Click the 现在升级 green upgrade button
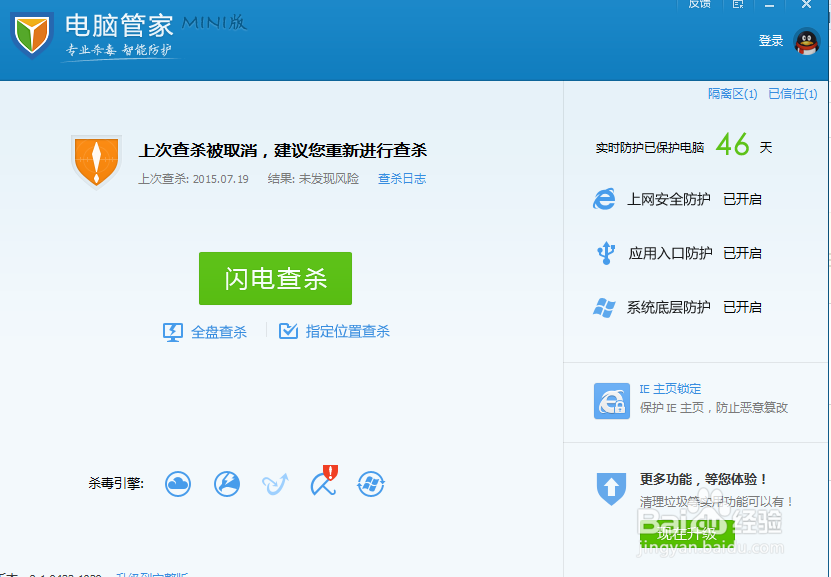The width and height of the screenshot is (831, 577). (687, 534)
